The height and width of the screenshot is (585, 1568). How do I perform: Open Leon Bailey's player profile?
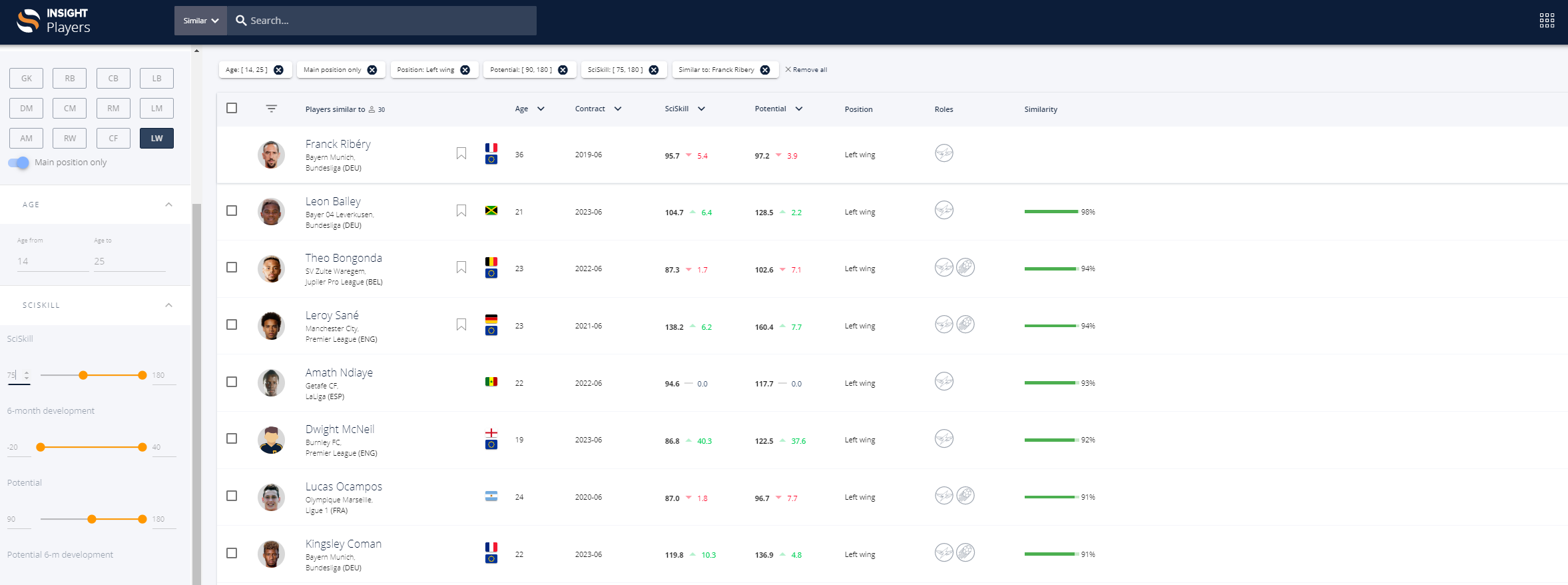coord(333,201)
